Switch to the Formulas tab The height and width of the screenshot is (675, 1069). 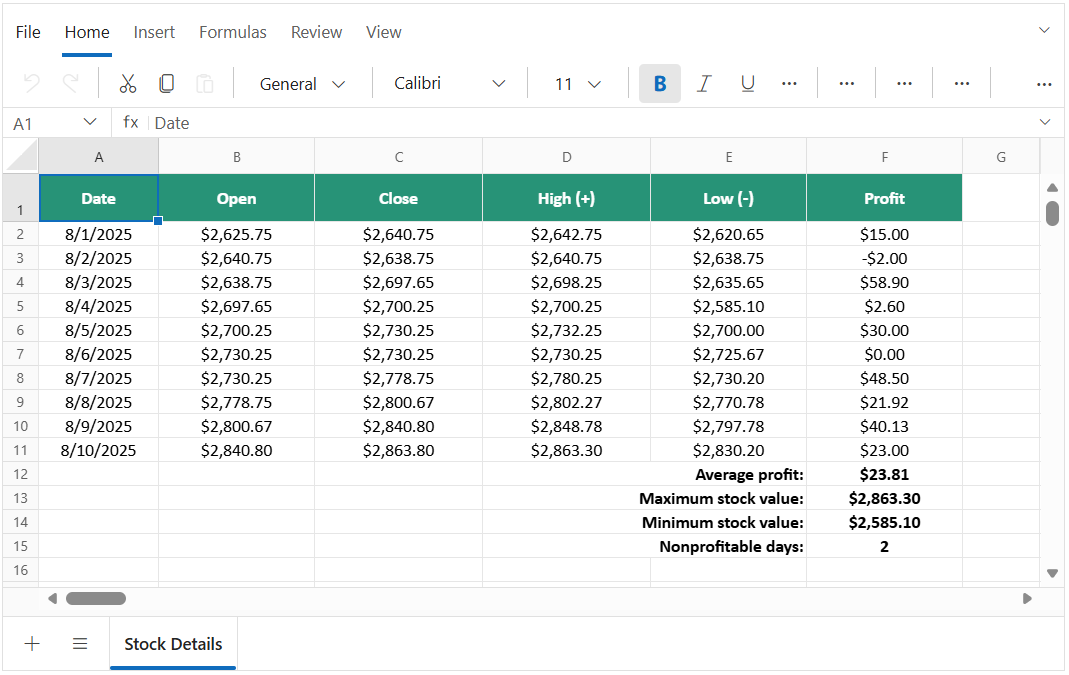click(232, 32)
